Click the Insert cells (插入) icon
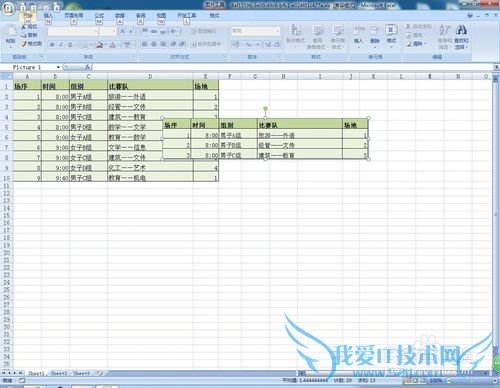The height and width of the screenshot is (388, 500). [358, 31]
